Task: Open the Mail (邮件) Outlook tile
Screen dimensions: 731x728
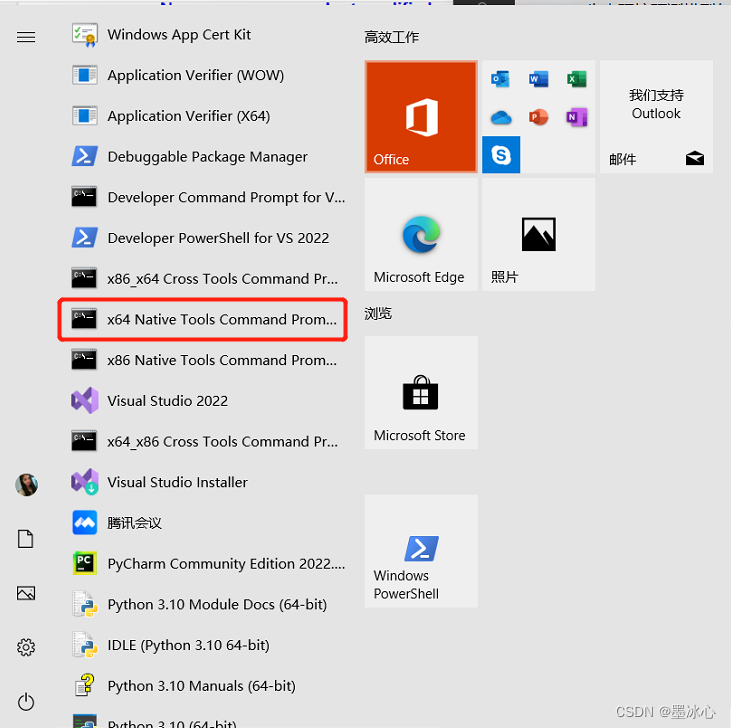Action: click(x=656, y=117)
